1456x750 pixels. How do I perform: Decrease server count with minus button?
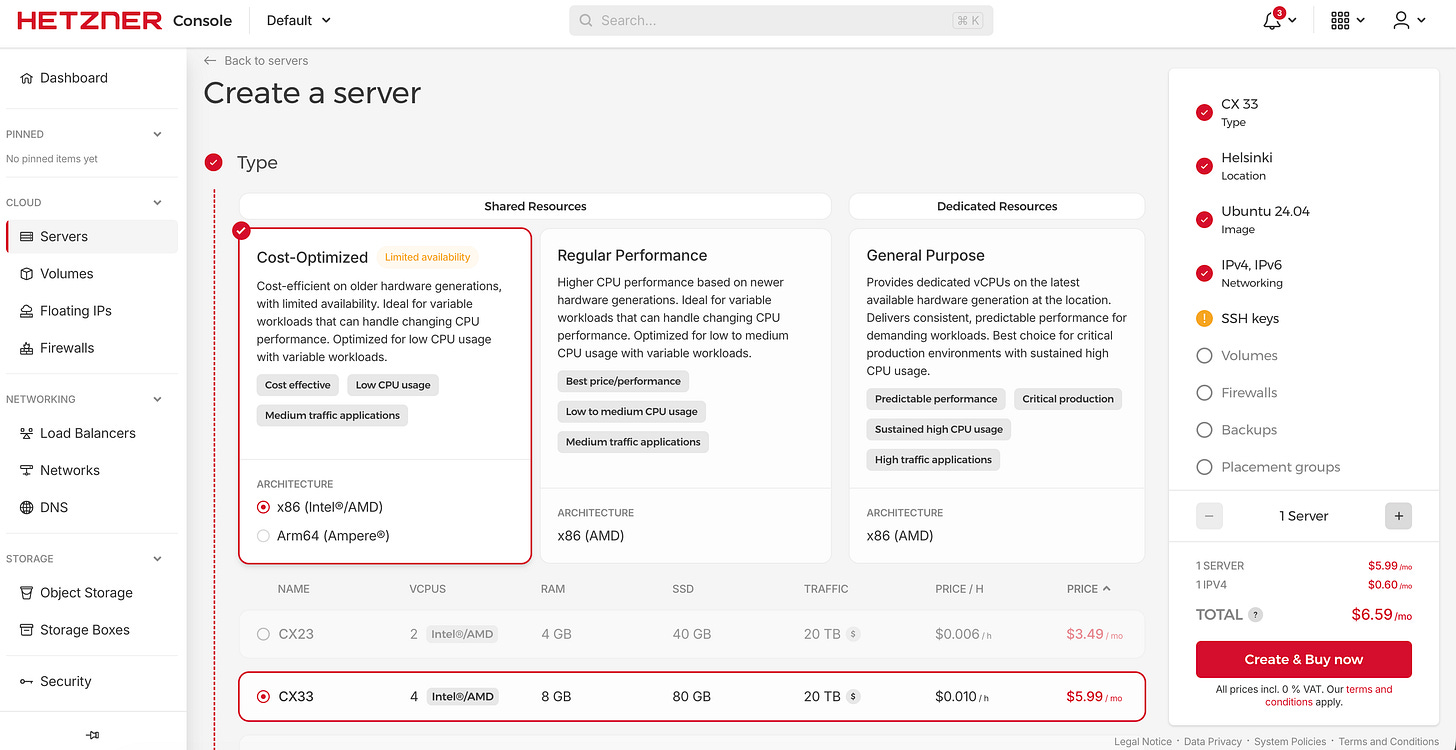pos(1209,516)
